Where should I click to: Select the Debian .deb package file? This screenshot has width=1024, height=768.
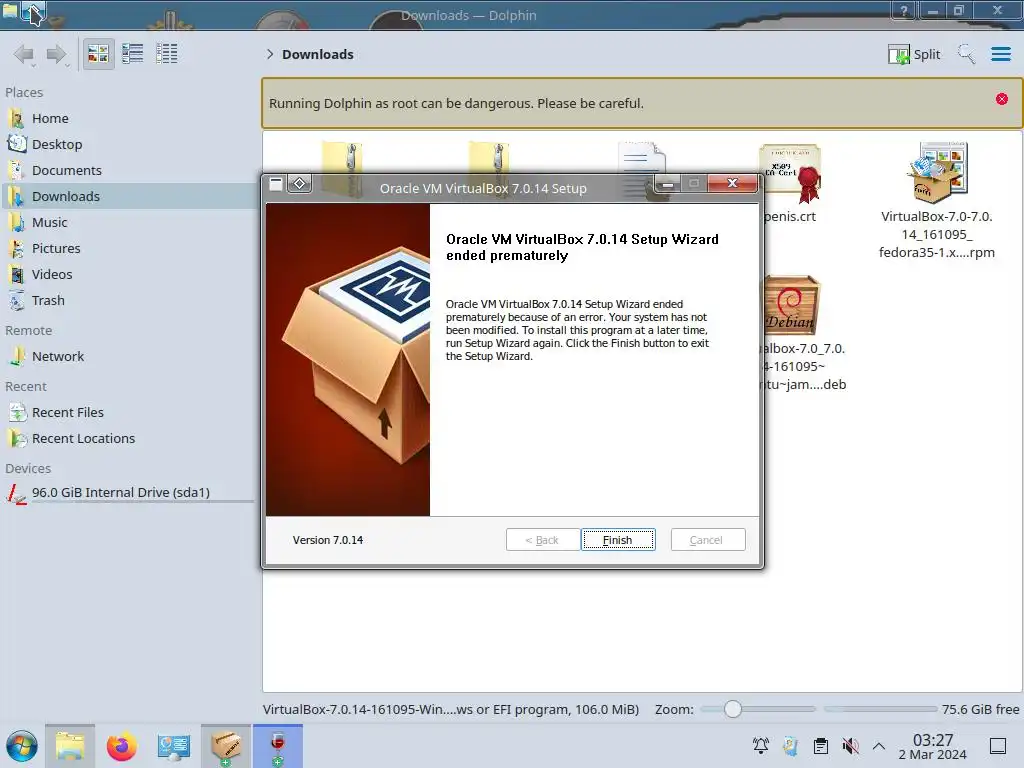click(x=805, y=333)
